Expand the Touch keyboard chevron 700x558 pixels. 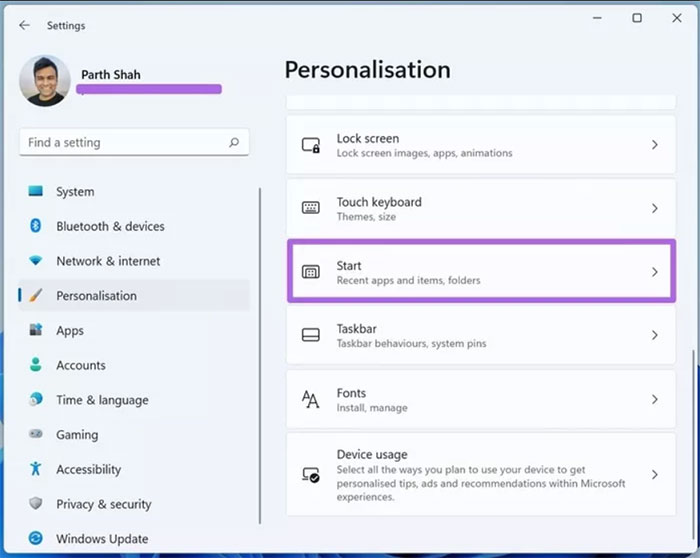(x=655, y=208)
